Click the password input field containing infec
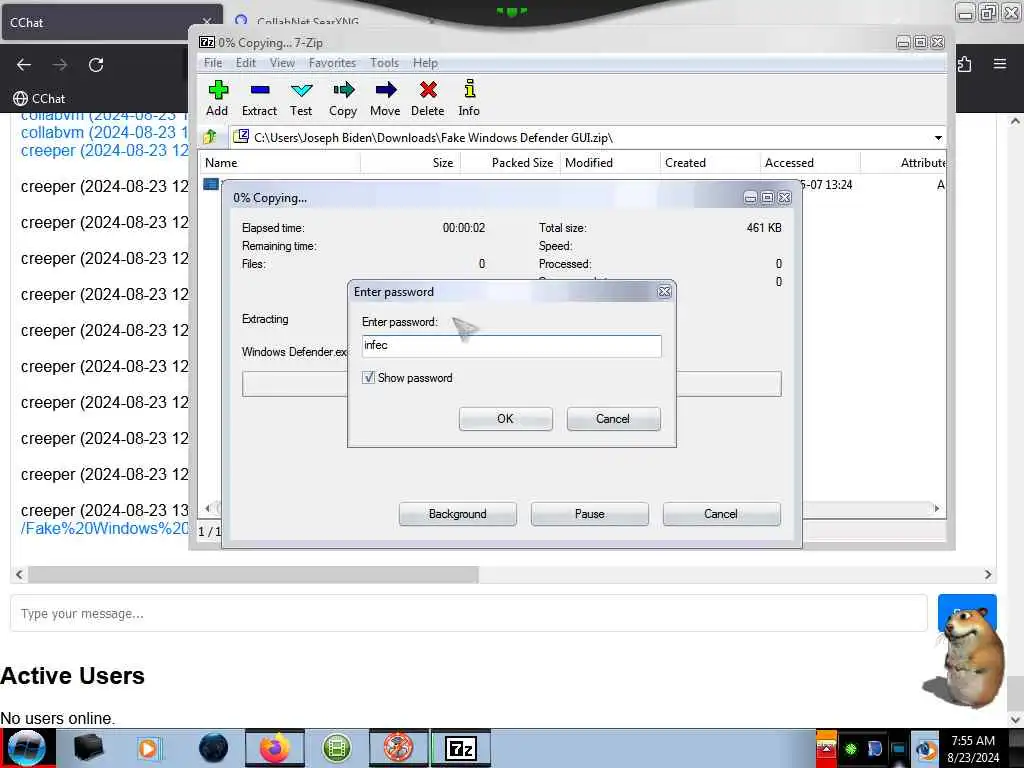Viewport: 1024px width, 768px height. coord(511,345)
